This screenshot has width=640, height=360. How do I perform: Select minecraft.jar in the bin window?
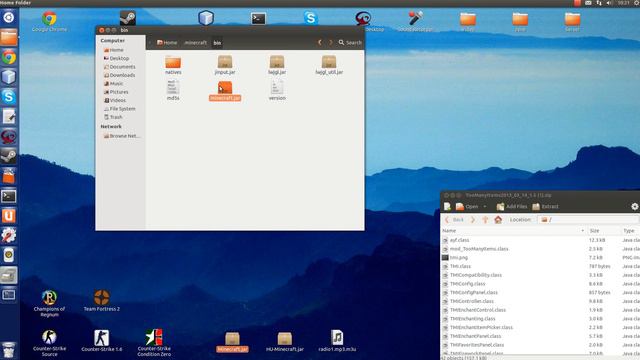225,91
